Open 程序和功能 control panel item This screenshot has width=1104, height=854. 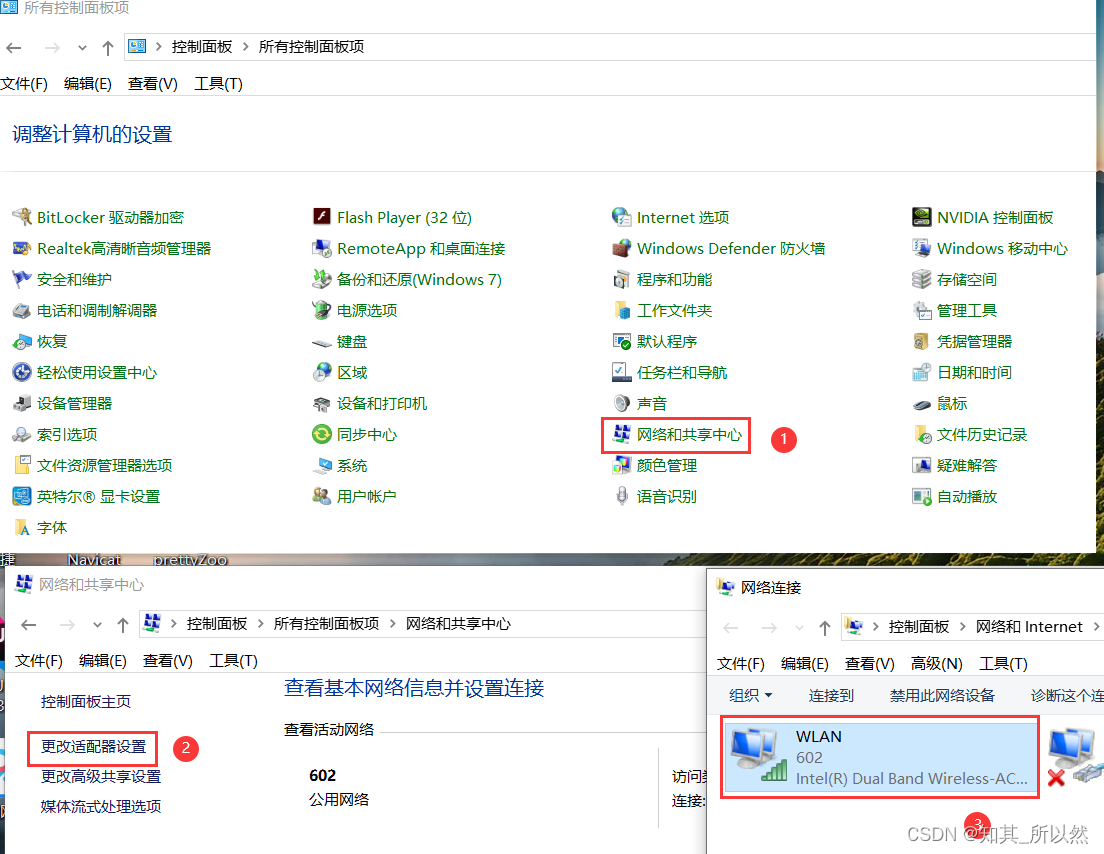662,279
